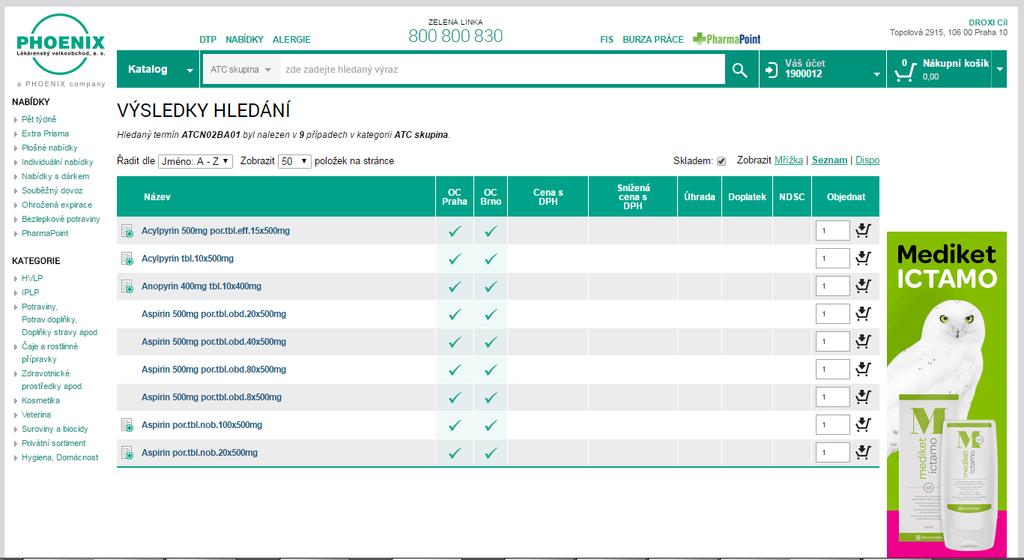Open product Anopyrin 400mg tbl.10x400mg
The width and height of the screenshot is (1024, 560).
(x=201, y=287)
